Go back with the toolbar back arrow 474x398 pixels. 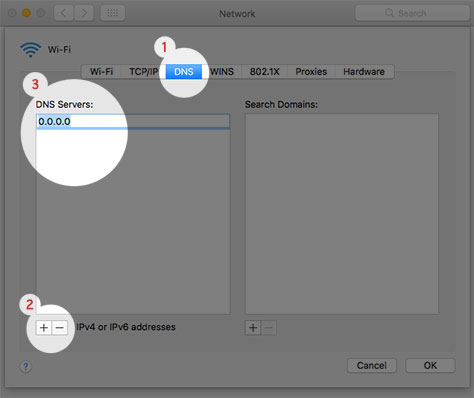click(63, 13)
